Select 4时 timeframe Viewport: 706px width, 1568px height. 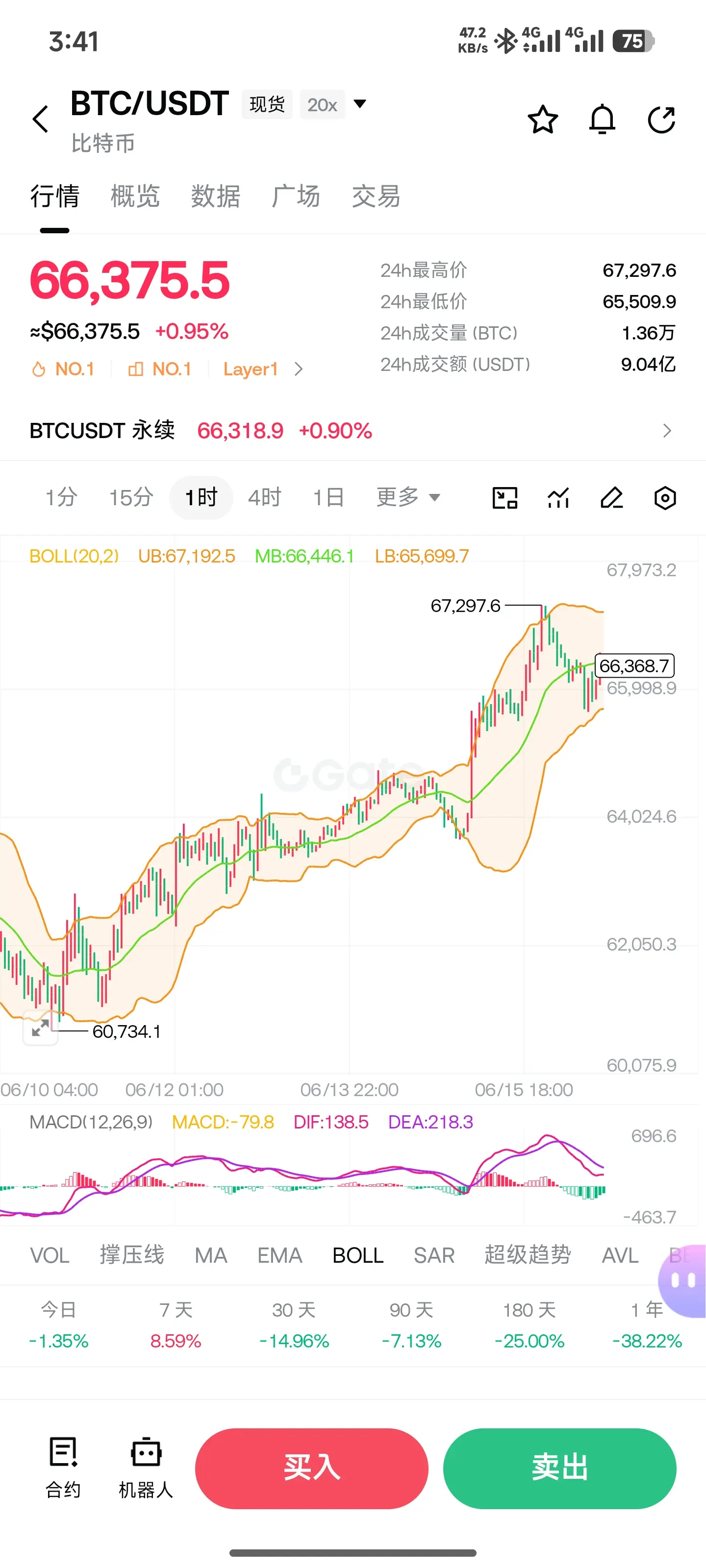pyautogui.click(x=264, y=497)
